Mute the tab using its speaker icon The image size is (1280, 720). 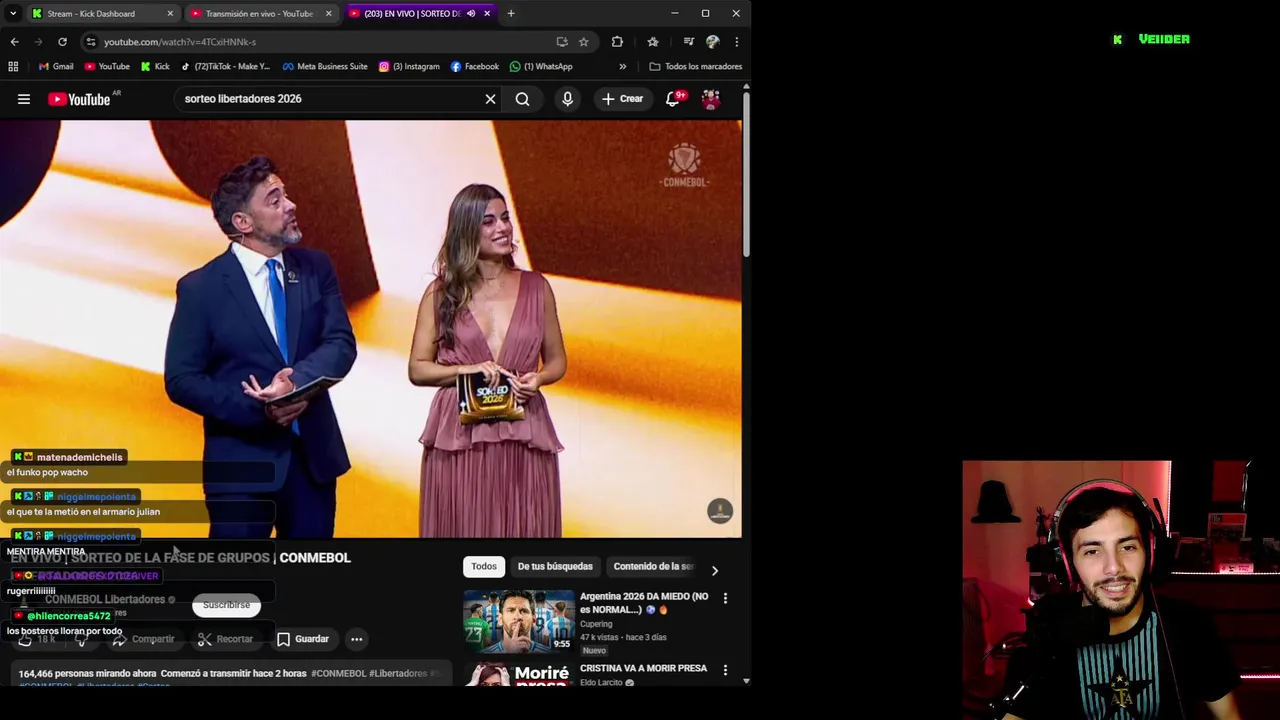point(471,14)
